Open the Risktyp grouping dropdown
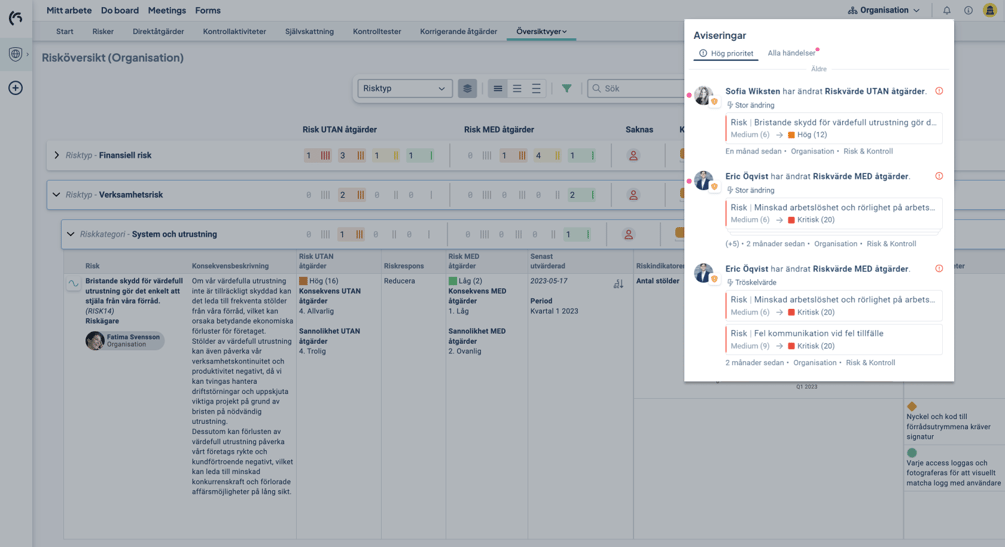The width and height of the screenshot is (1005, 547). point(404,89)
